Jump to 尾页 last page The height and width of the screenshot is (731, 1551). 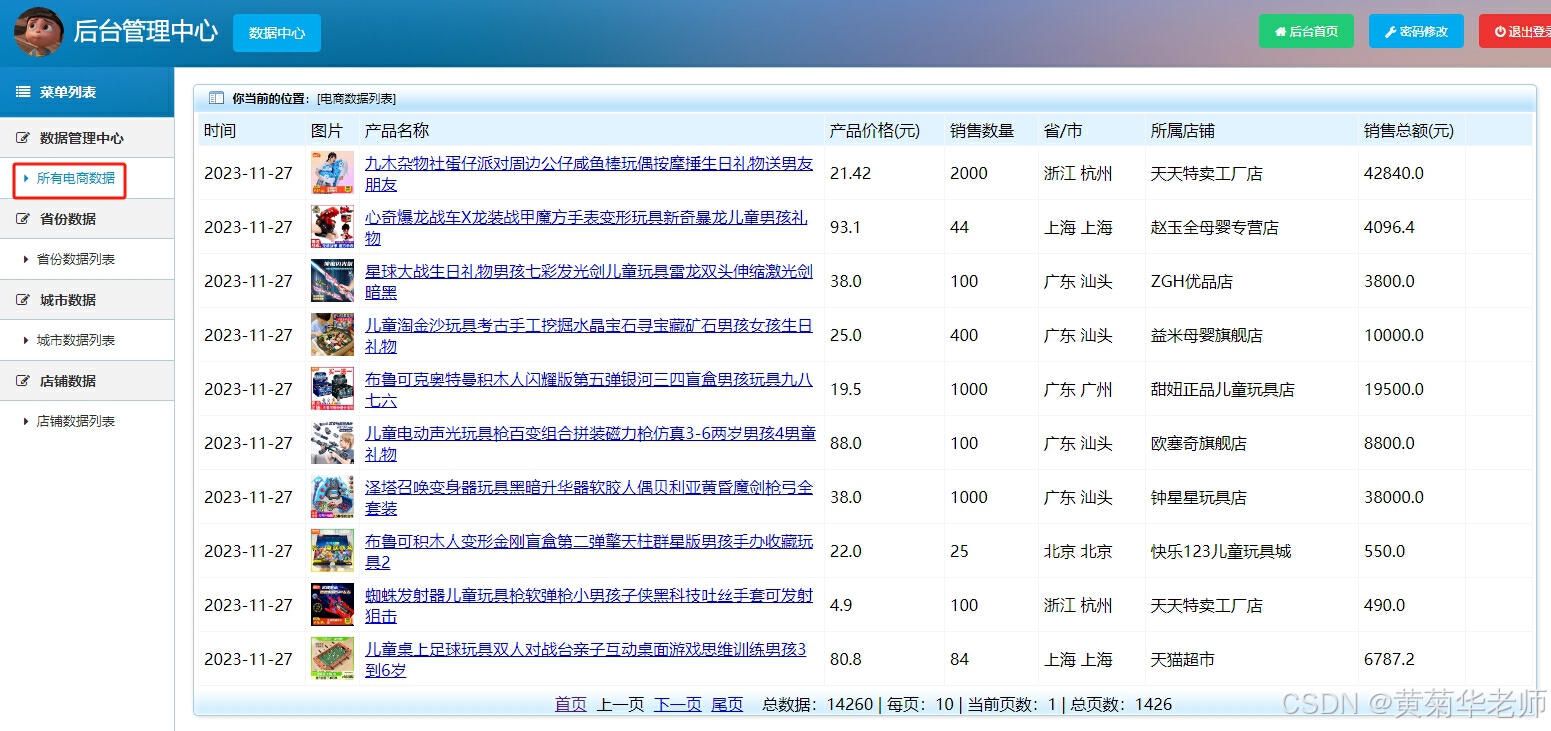pyautogui.click(x=727, y=704)
